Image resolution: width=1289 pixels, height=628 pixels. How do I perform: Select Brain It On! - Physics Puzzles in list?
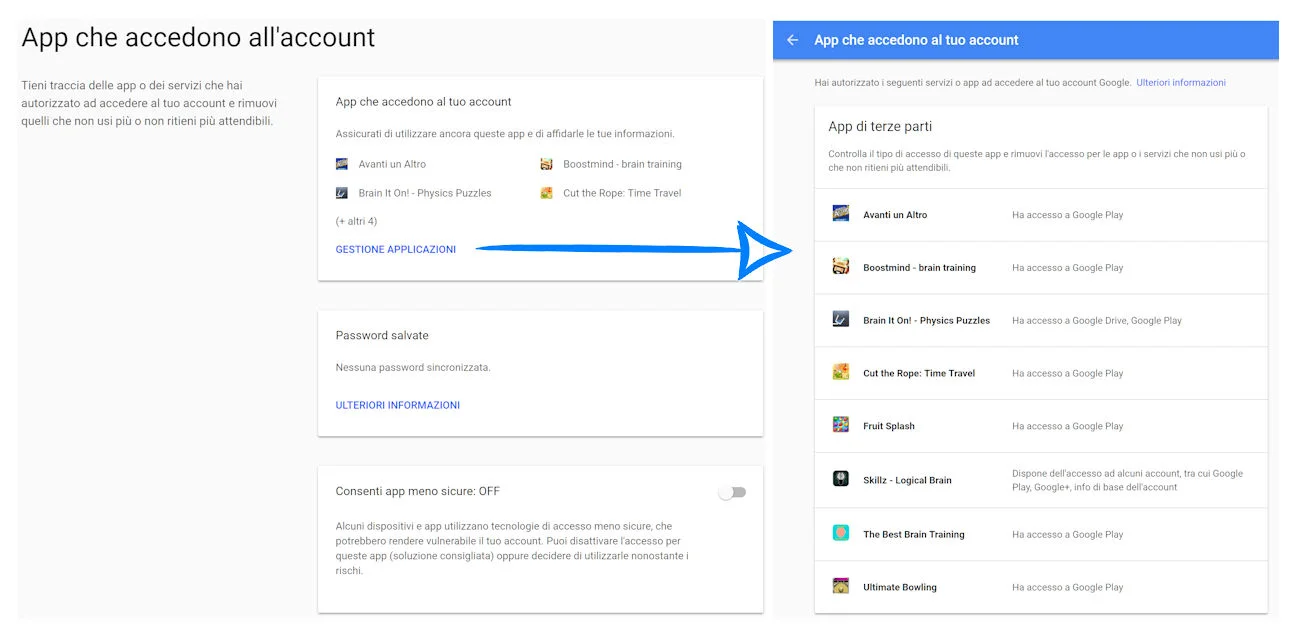(926, 321)
